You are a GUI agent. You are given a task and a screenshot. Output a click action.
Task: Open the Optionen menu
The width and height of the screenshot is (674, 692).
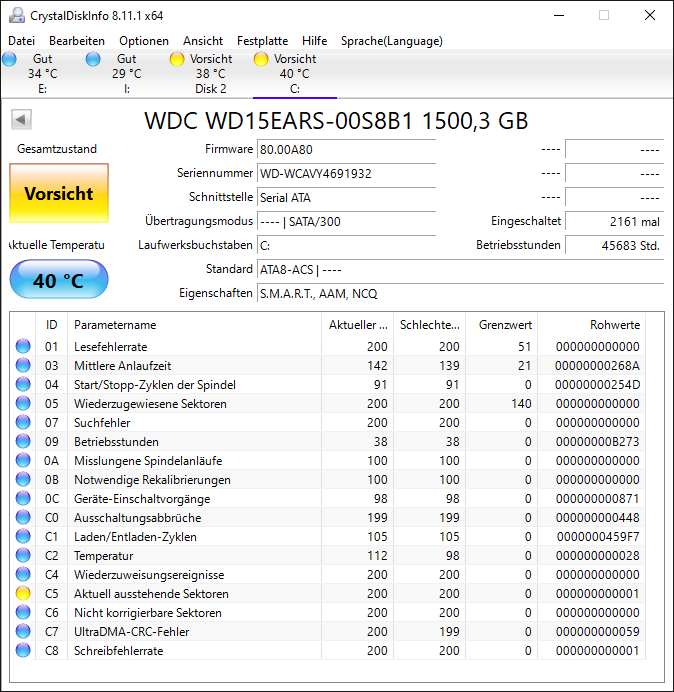144,41
